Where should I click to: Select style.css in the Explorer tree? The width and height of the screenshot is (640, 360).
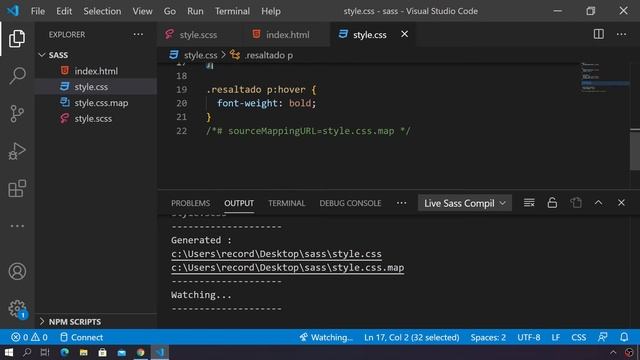pyautogui.click(x=96, y=87)
